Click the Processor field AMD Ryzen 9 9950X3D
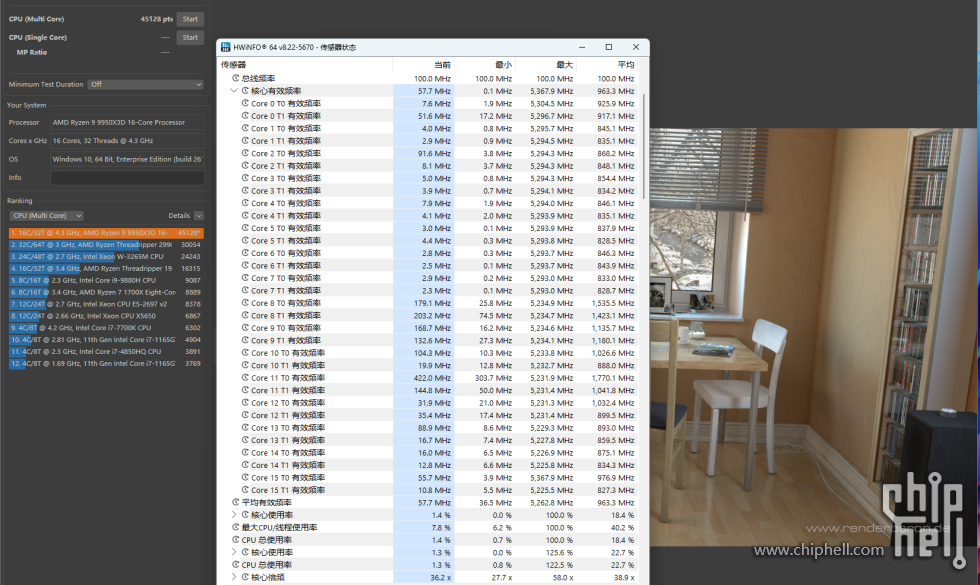 coord(127,122)
